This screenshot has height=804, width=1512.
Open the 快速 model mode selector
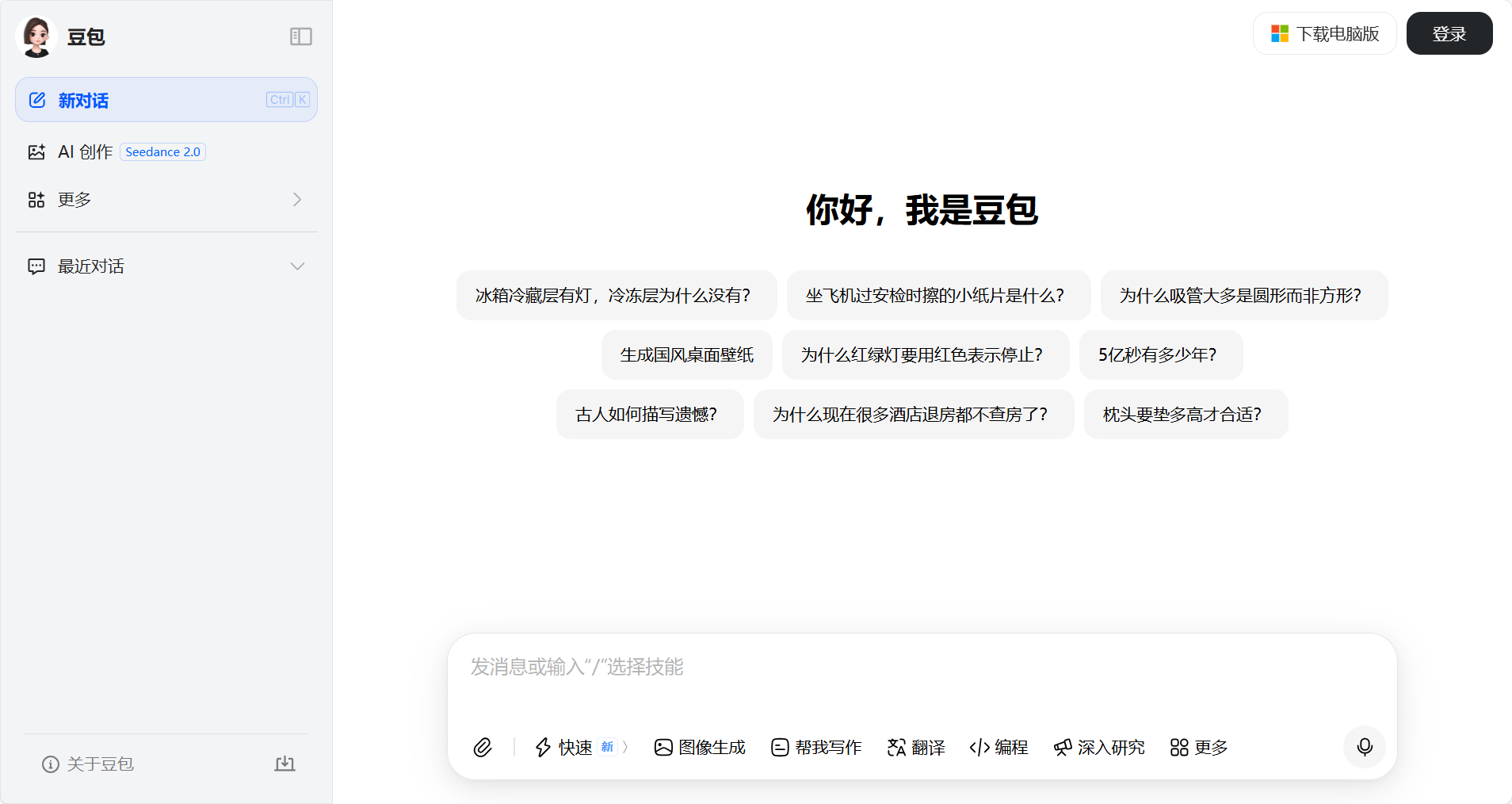pyautogui.click(x=581, y=747)
